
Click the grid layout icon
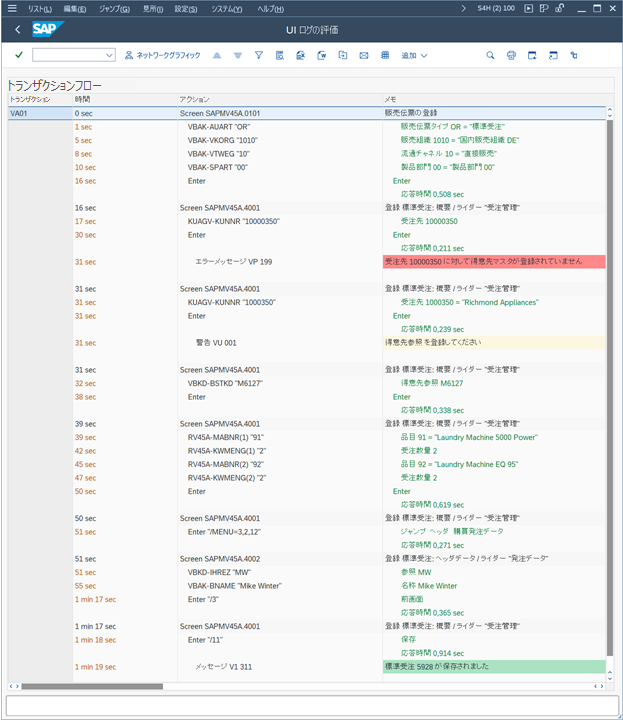(385, 55)
